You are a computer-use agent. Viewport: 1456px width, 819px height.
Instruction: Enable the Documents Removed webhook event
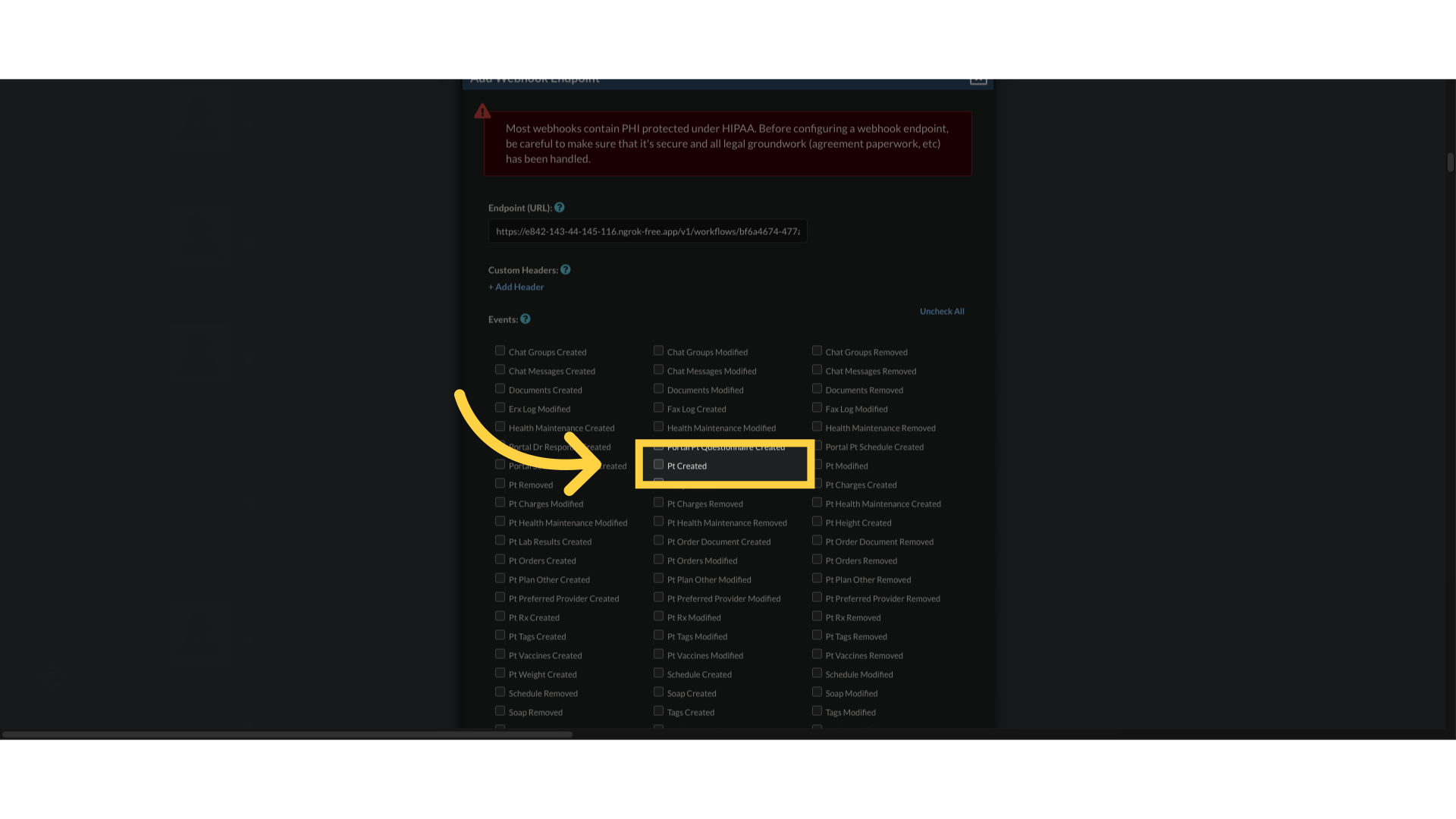pos(817,388)
